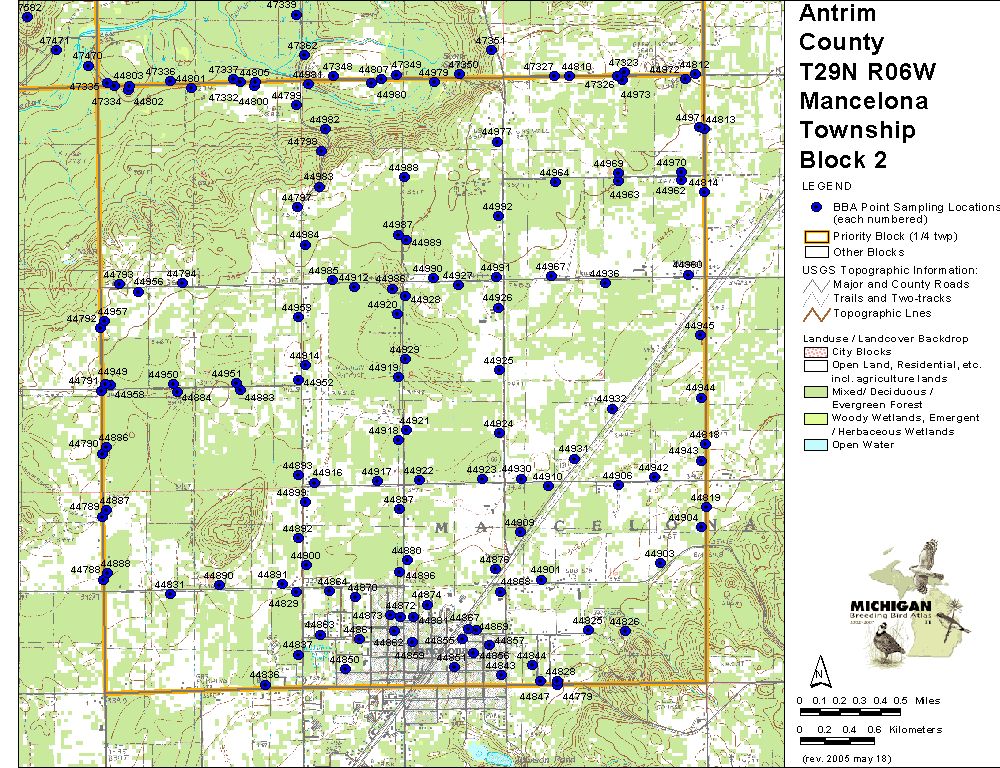Click the north arrow compass symbol
Screen dimensions: 1000x768
(x=819, y=667)
